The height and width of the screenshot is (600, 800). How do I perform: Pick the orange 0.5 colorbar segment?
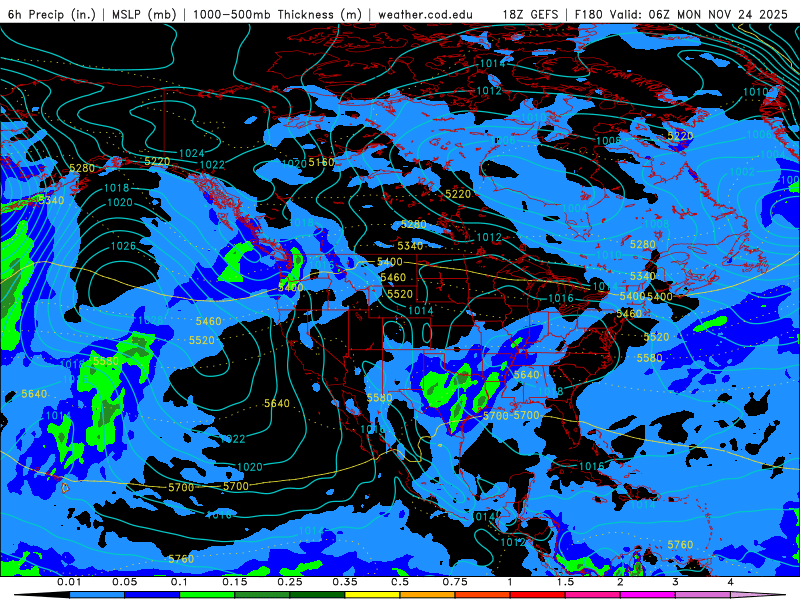428,595
